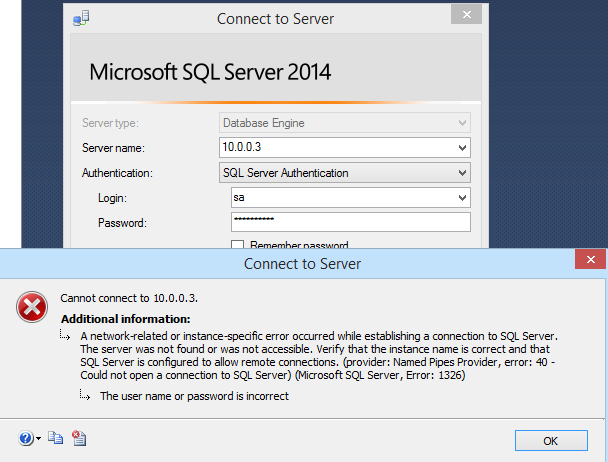Click the copy message text icon
The image size is (608, 462).
[56, 439]
